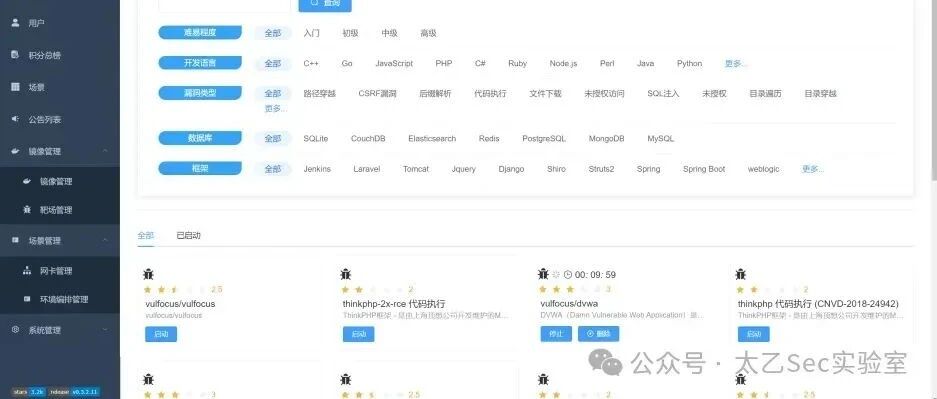The height and width of the screenshot is (399, 937).
Task: Start the thinkphp-2x-rce image
Action: 359,334
